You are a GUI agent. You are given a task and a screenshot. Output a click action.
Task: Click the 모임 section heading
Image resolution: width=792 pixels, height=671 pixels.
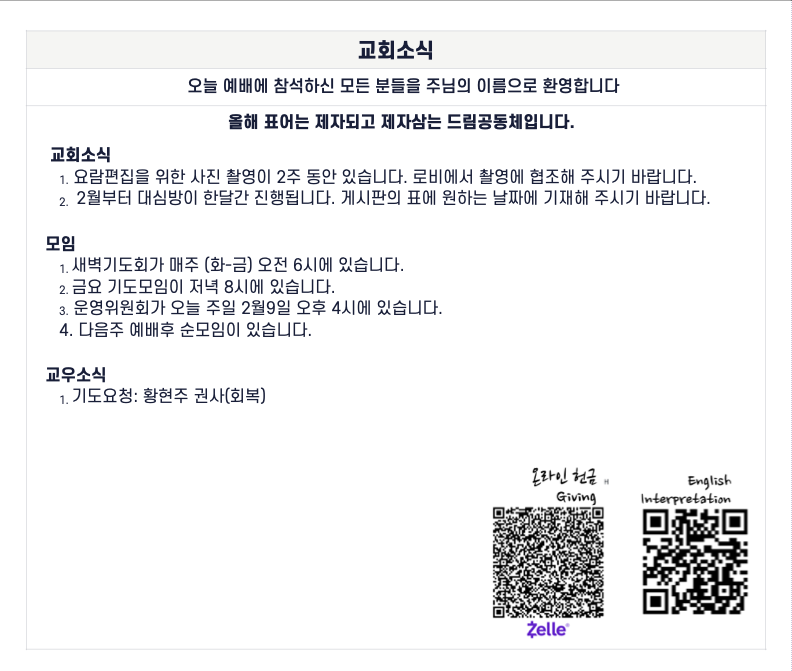pos(60,244)
